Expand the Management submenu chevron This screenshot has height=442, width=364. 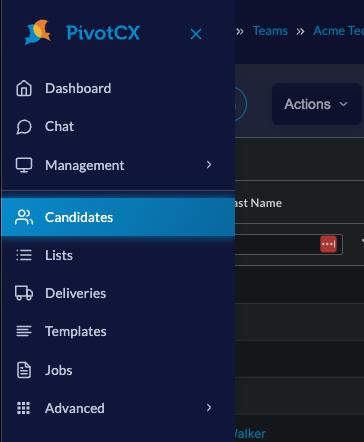click(x=209, y=165)
